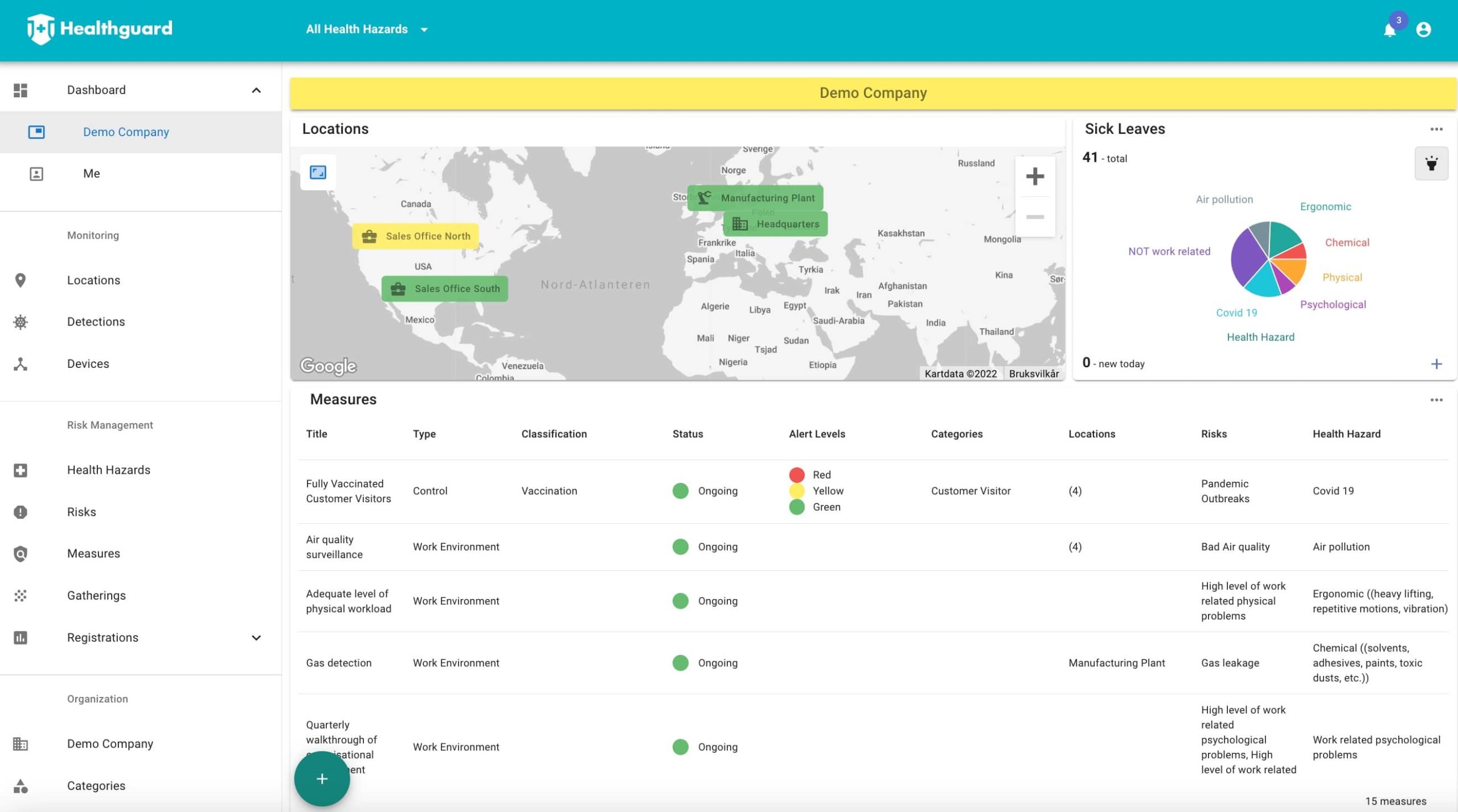The width and height of the screenshot is (1458, 812).
Task: Click the Detections virus icon
Action: (x=21, y=322)
